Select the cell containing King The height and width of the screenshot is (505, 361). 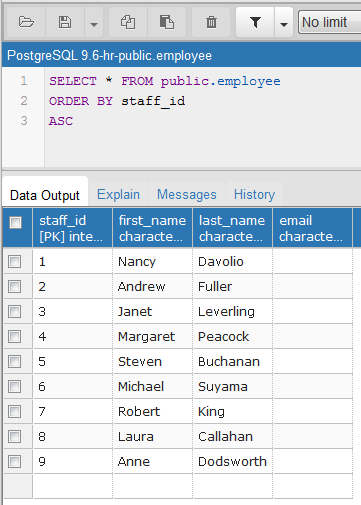click(x=232, y=411)
